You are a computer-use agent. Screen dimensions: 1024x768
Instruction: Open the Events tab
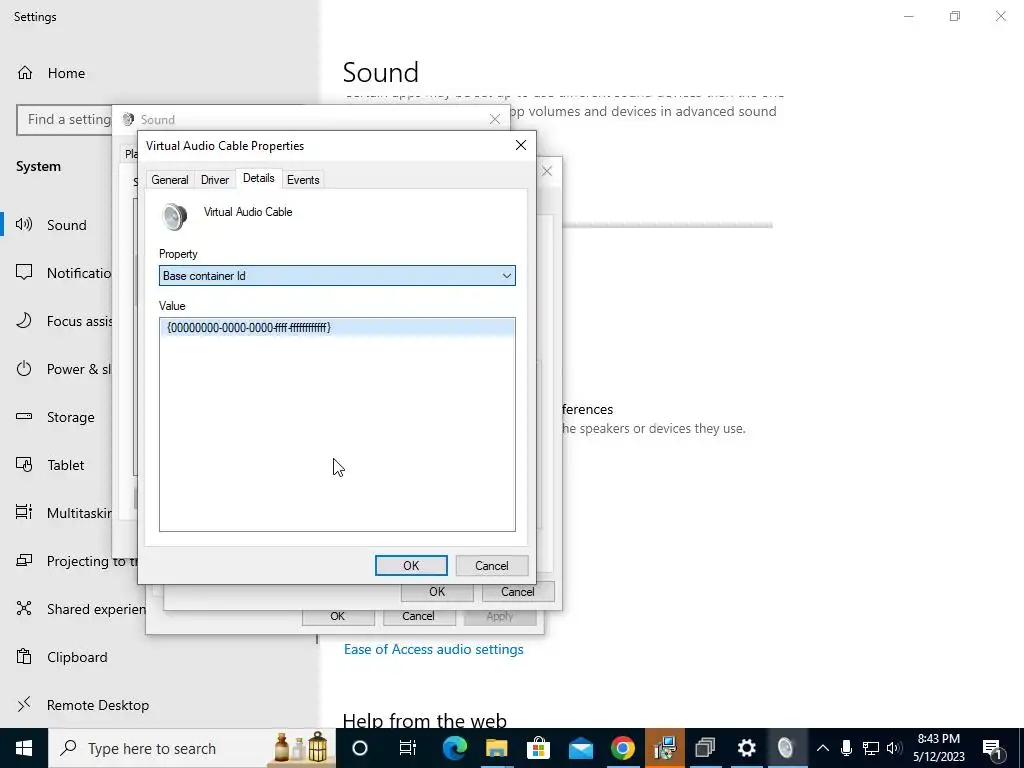coord(303,180)
